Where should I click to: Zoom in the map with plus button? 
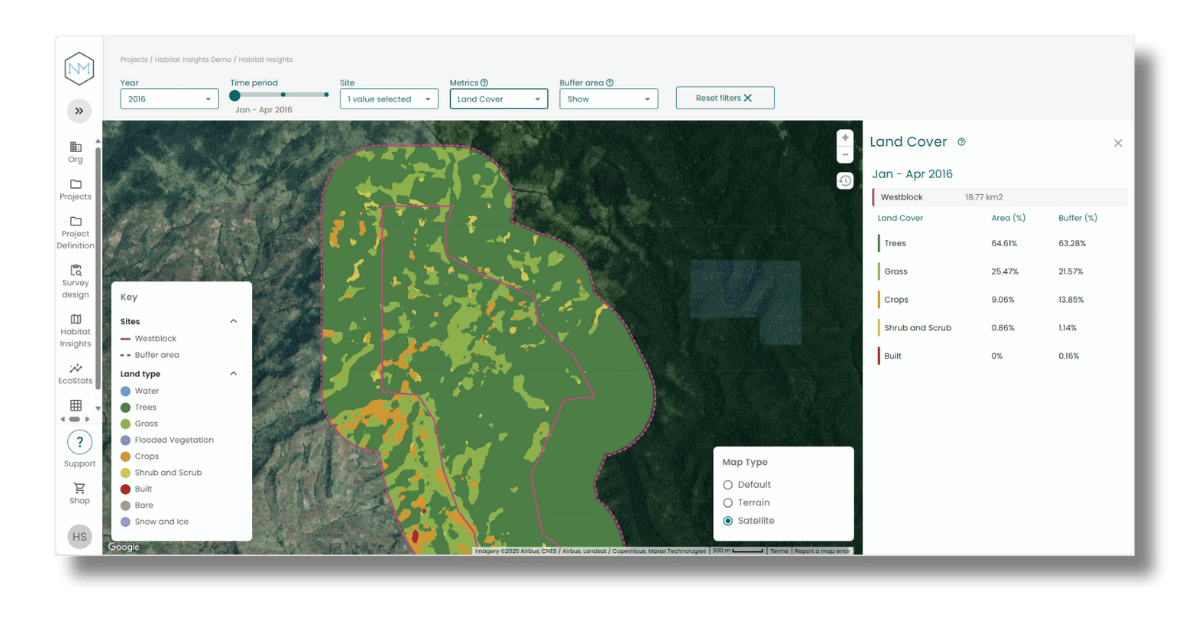845,138
